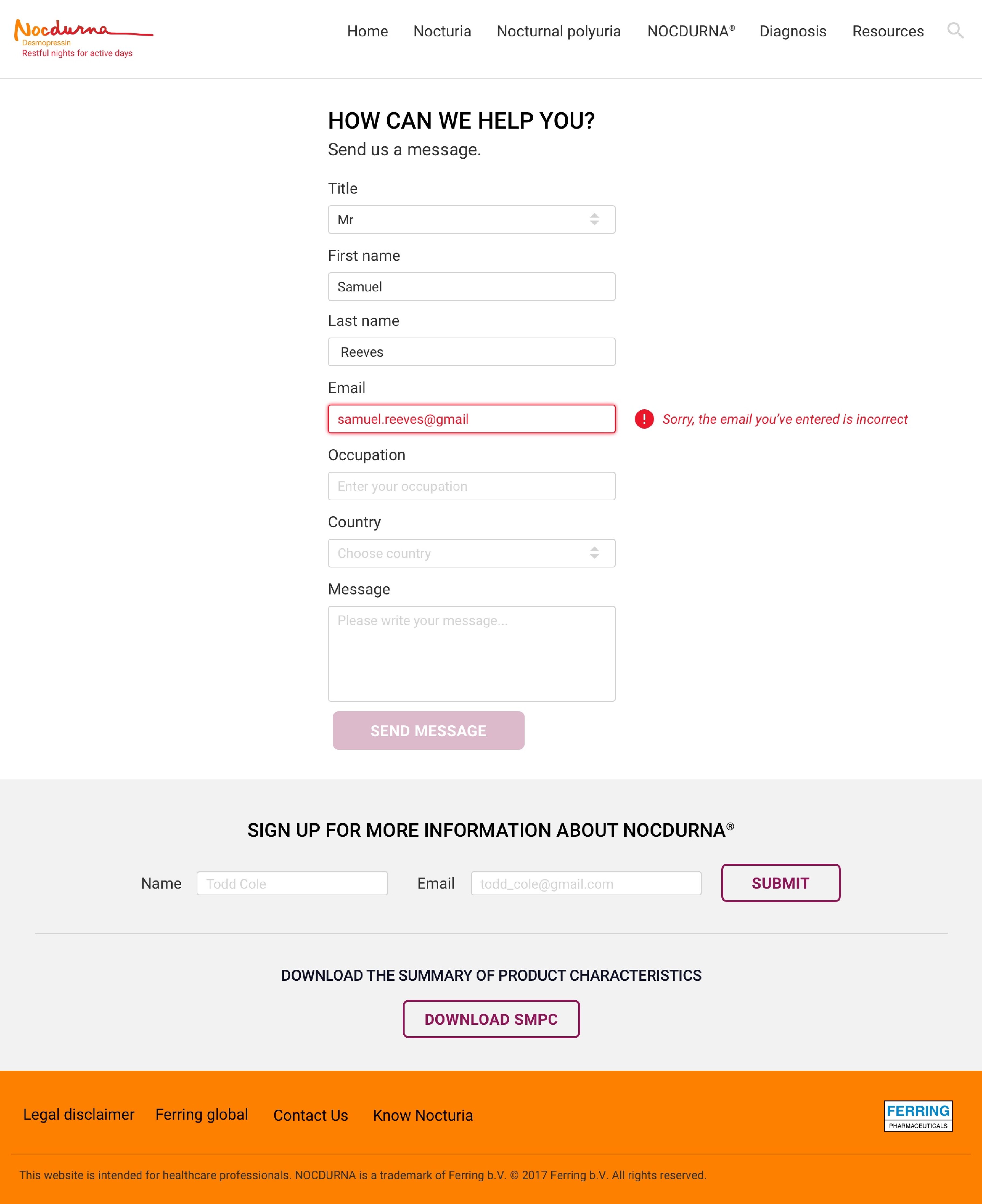Download the SMPC document

coord(490,1019)
